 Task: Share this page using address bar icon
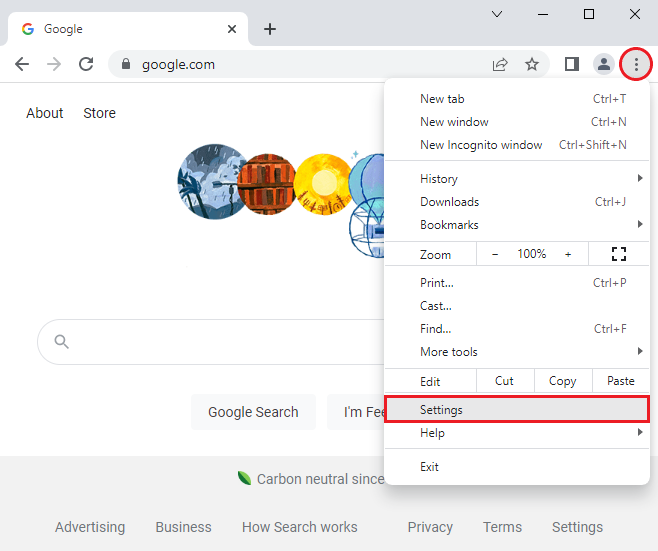[500, 64]
